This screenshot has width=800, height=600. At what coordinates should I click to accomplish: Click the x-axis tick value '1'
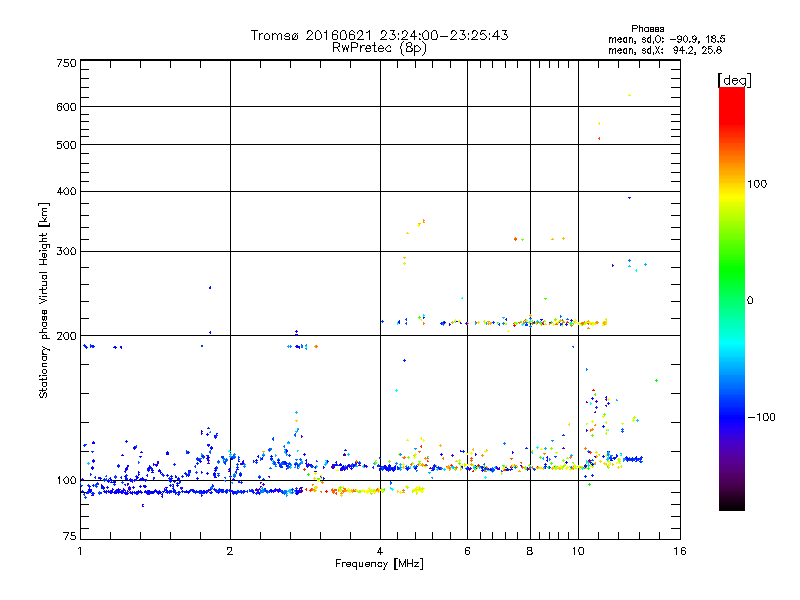80,551
